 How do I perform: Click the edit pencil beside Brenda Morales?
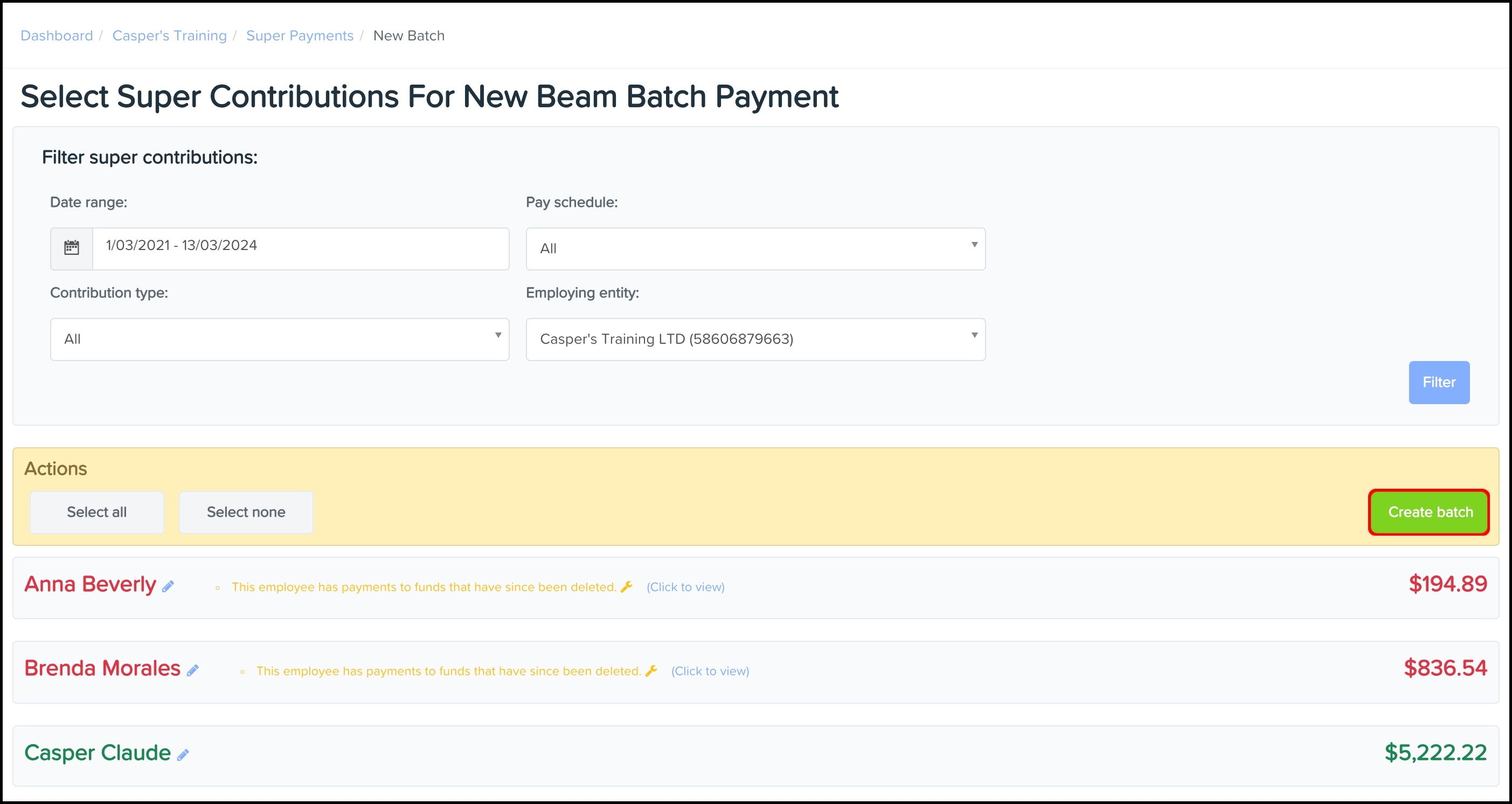192,670
